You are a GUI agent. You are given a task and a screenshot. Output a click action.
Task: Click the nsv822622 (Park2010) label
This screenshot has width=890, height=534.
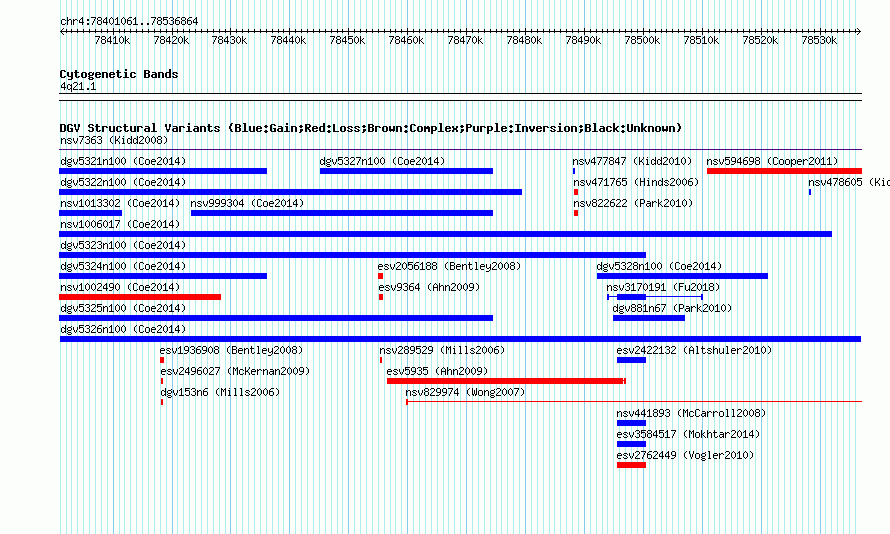pos(633,203)
